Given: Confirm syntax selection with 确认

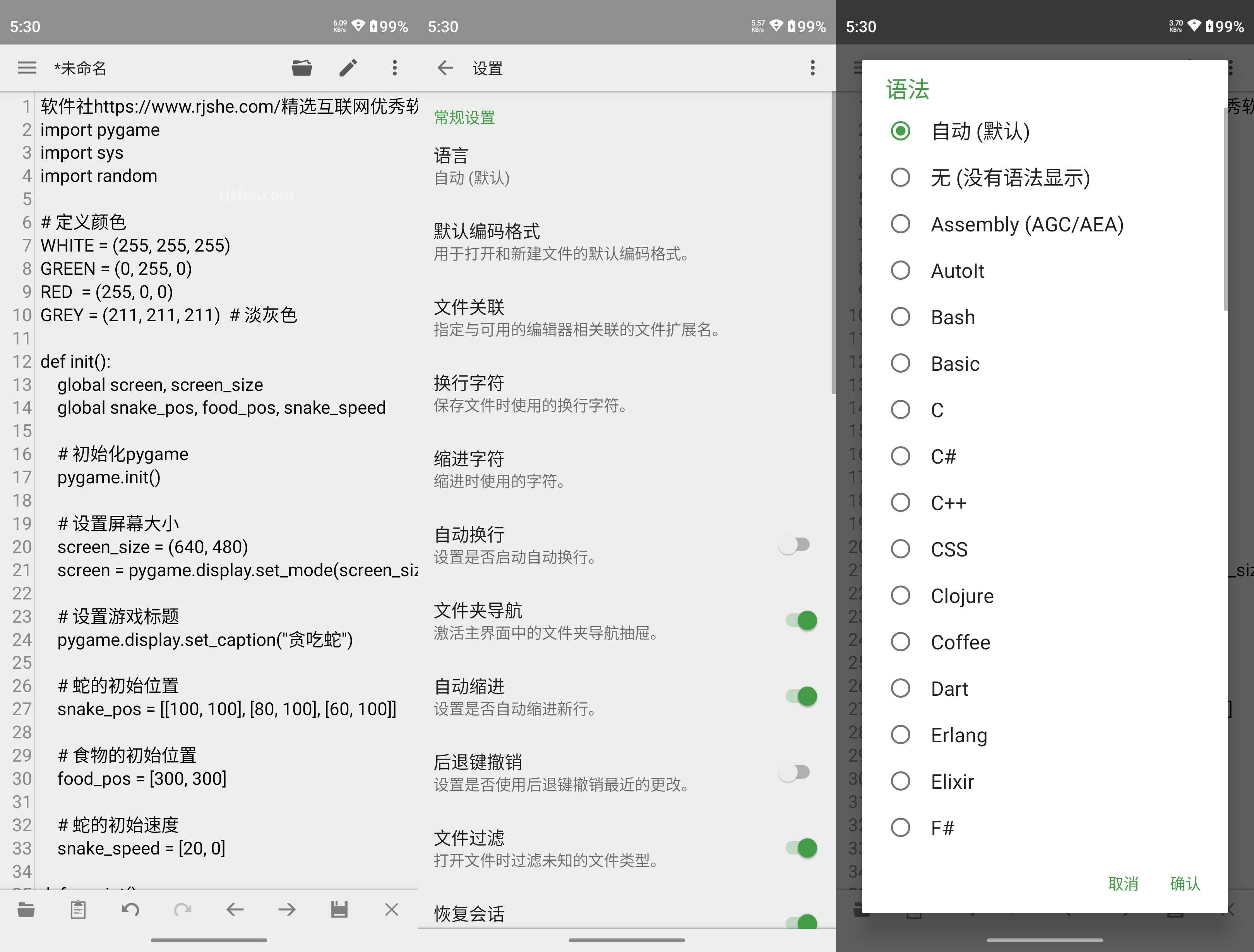Looking at the screenshot, I should [x=1185, y=884].
